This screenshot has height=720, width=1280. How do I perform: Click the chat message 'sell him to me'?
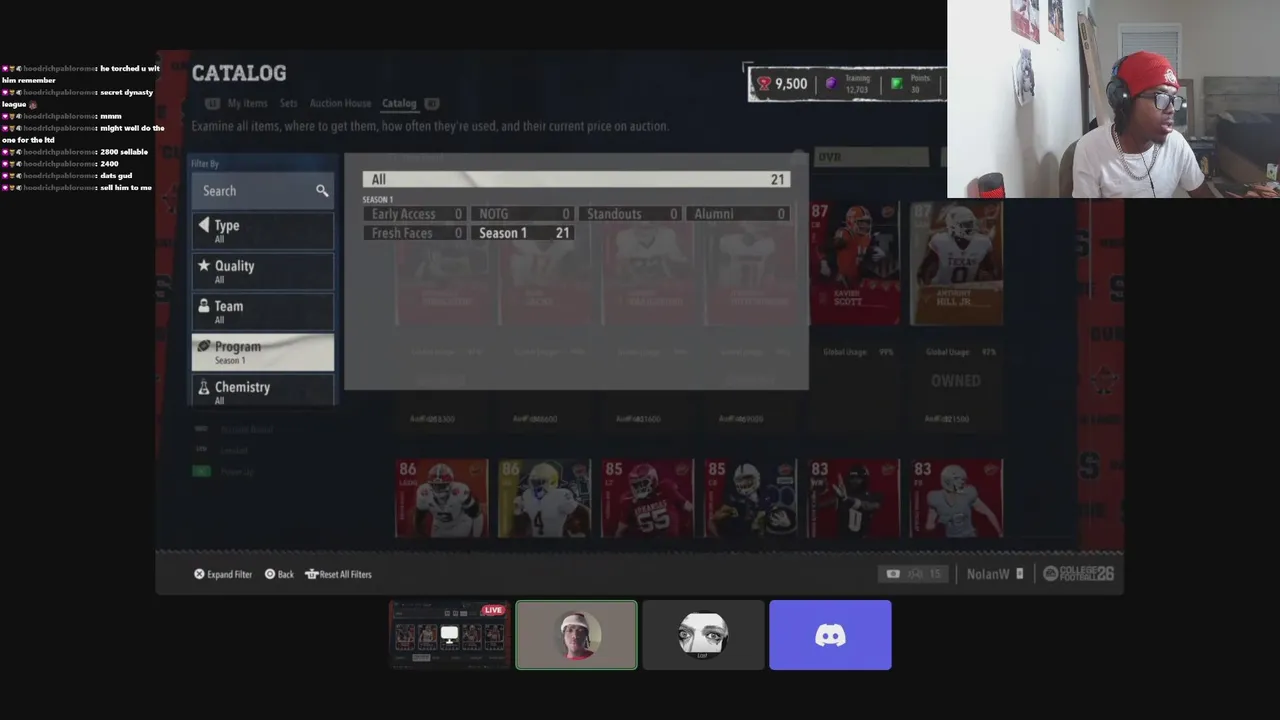tap(126, 188)
